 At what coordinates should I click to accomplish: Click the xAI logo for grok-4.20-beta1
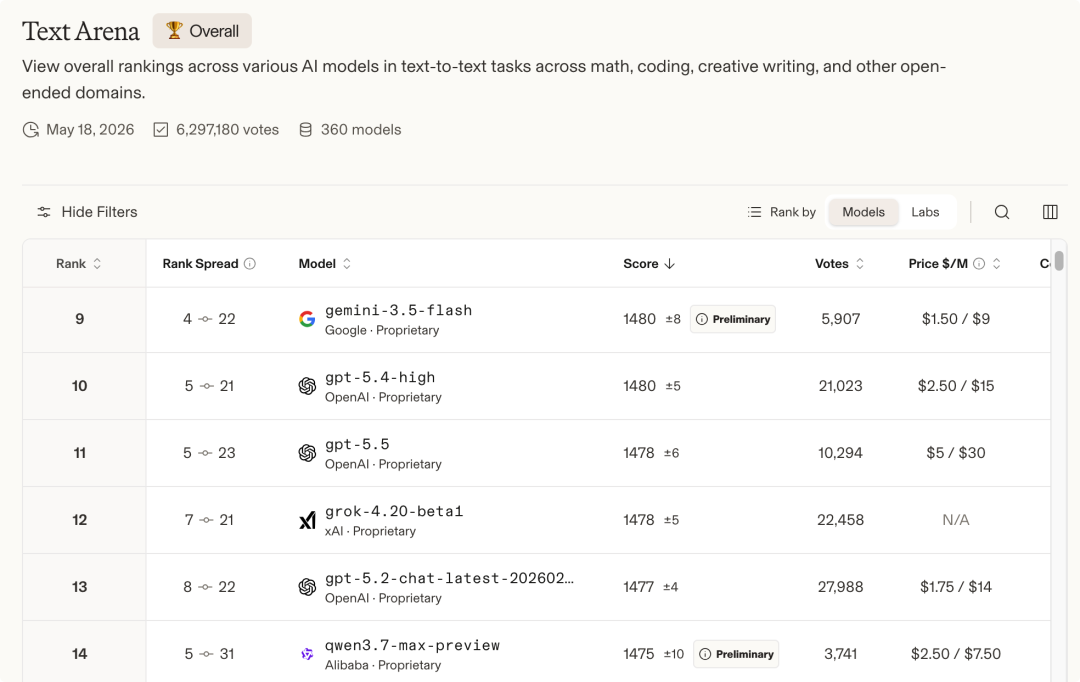point(307,520)
